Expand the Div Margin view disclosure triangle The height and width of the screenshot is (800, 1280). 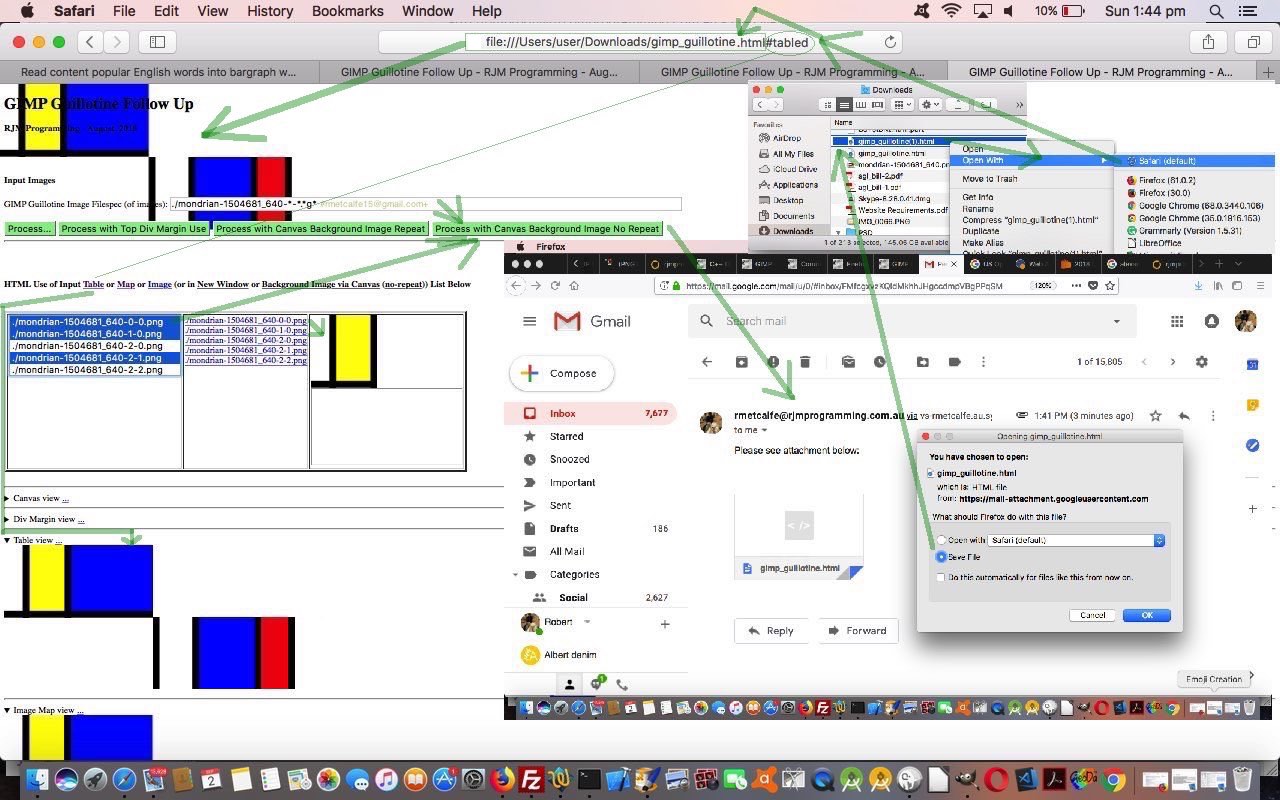(7, 519)
